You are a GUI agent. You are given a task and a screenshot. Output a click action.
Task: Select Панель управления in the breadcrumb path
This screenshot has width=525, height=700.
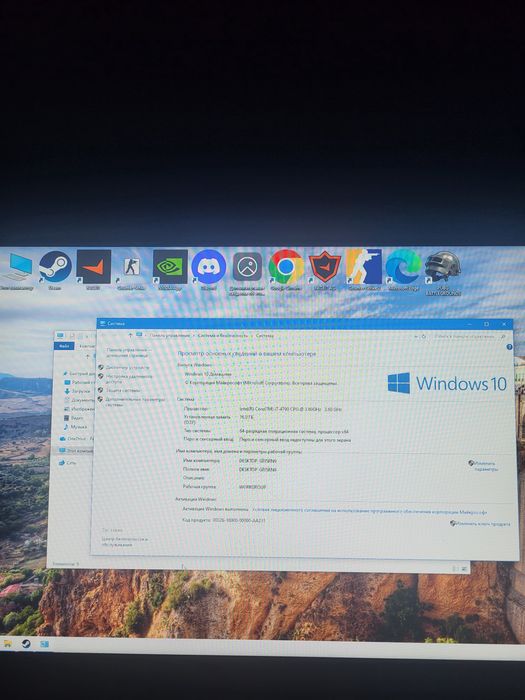pyautogui.click(x=170, y=335)
